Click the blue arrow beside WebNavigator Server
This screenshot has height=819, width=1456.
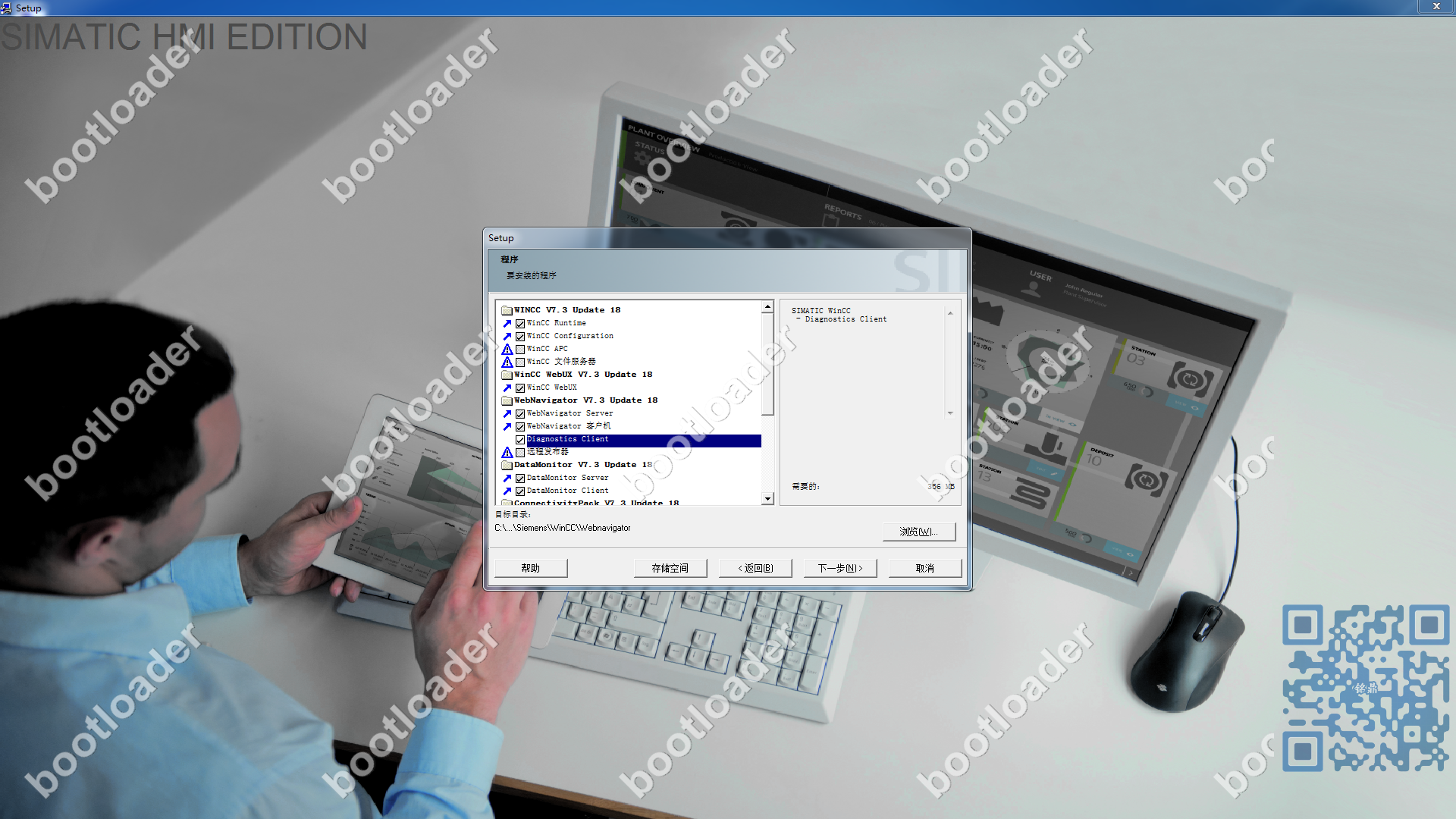pos(507,413)
